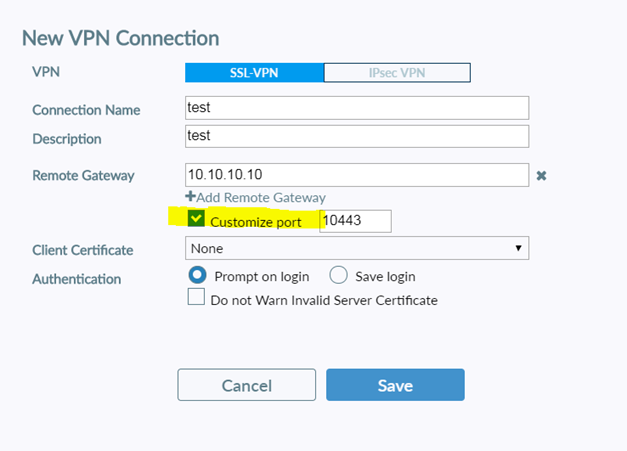Click the Connection Name label text
The image size is (627, 451).
(86, 110)
